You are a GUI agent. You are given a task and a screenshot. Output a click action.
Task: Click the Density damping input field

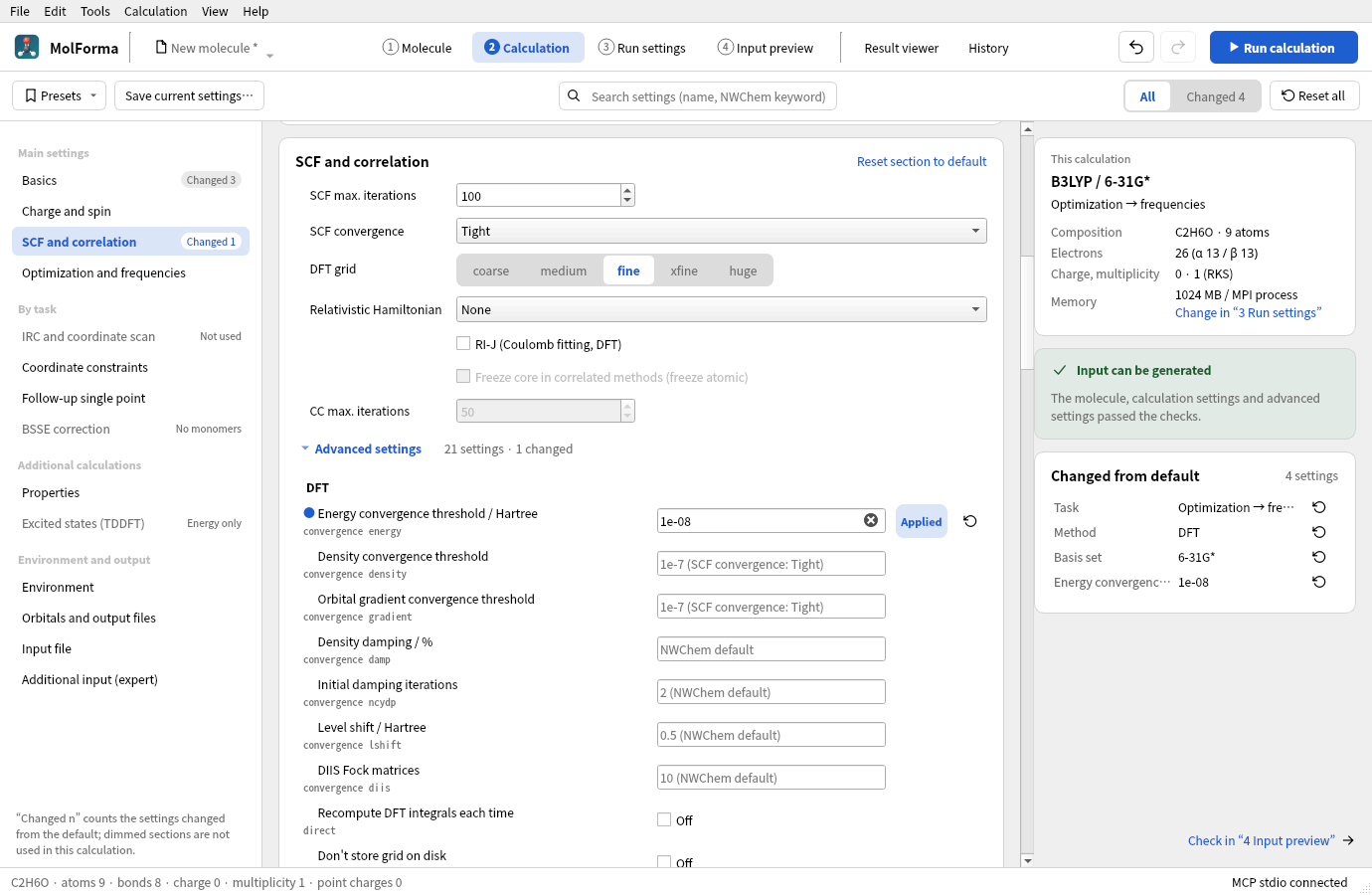click(x=772, y=649)
